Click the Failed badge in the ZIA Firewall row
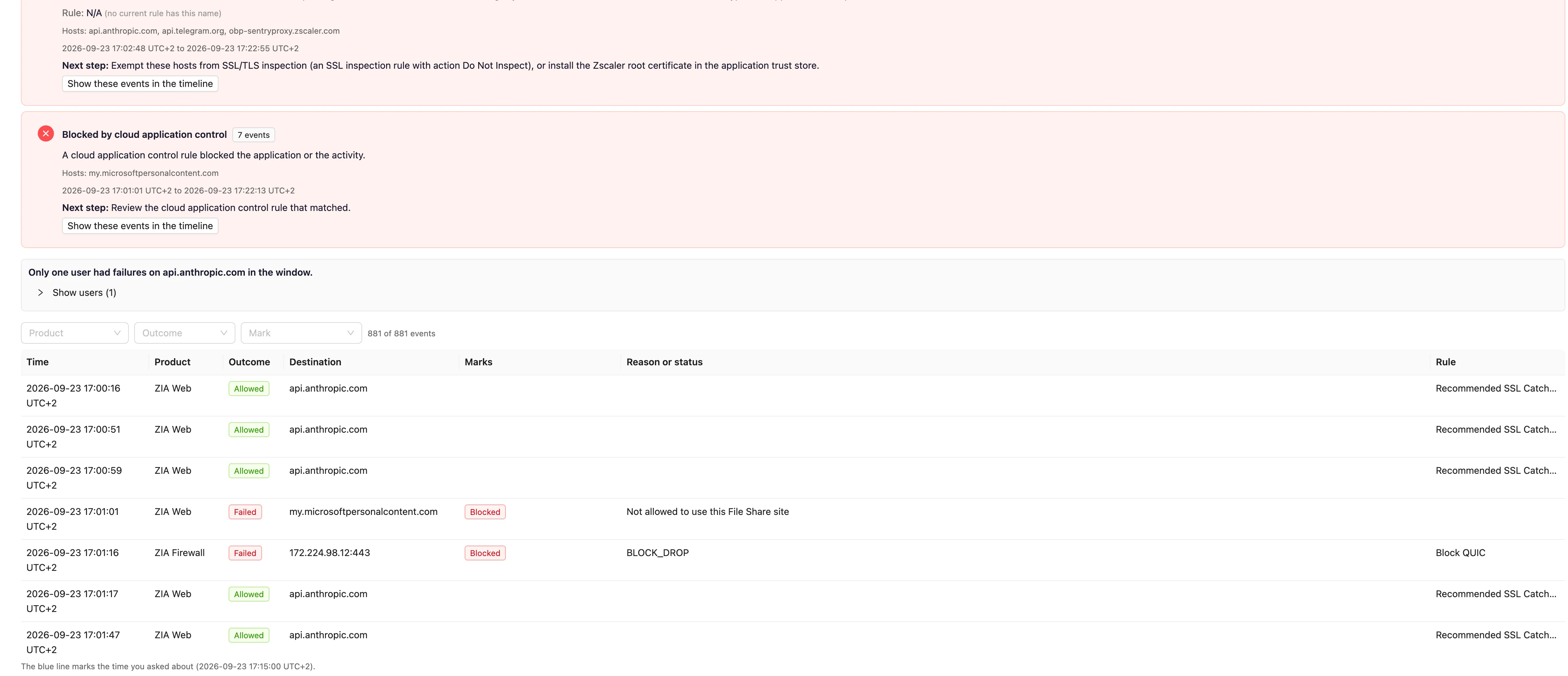This screenshot has width=1568, height=676. (x=245, y=553)
